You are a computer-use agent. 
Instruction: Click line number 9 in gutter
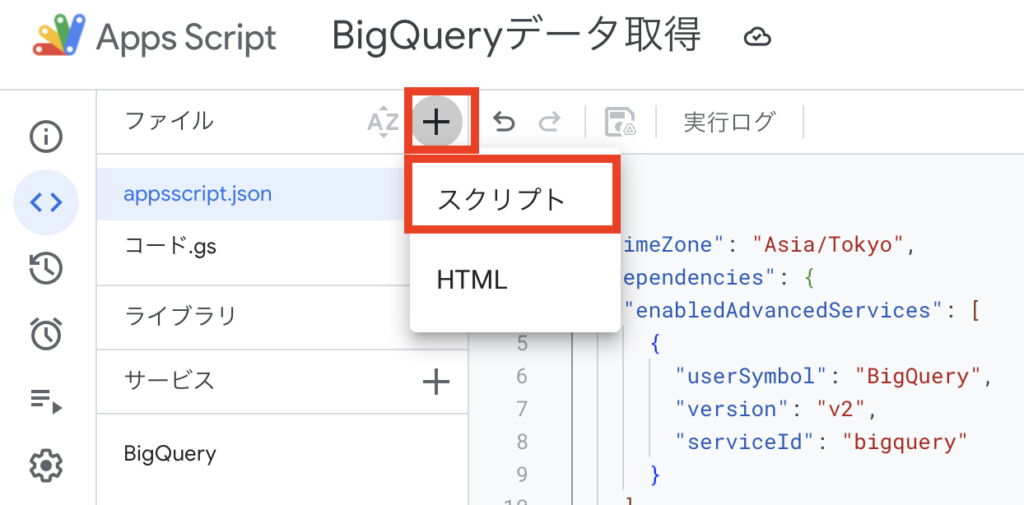click(521, 474)
